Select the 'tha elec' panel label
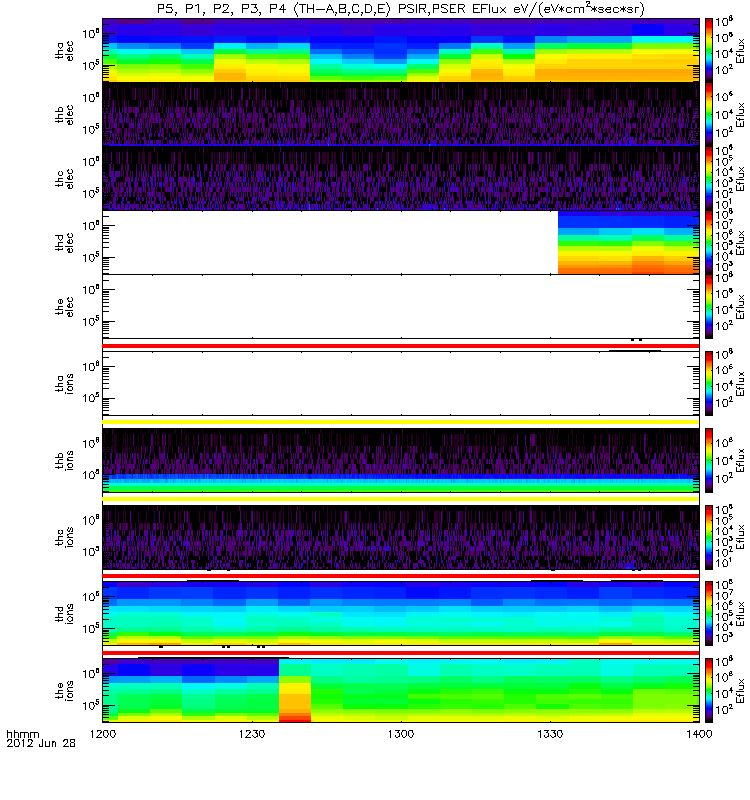The width and height of the screenshot is (750, 800). [x=65, y=51]
